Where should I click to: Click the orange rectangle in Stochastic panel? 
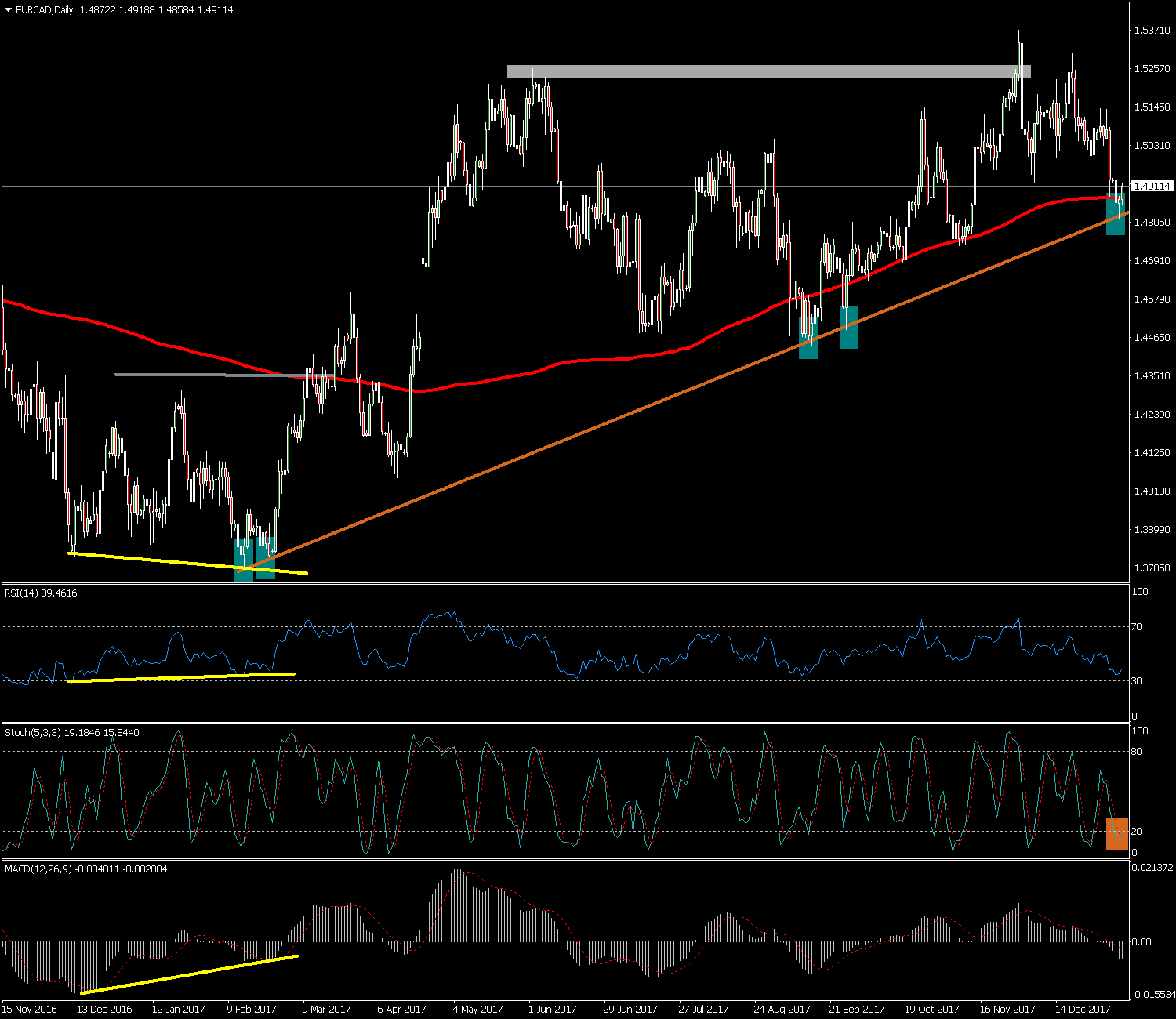pyautogui.click(x=1117, y=834)
